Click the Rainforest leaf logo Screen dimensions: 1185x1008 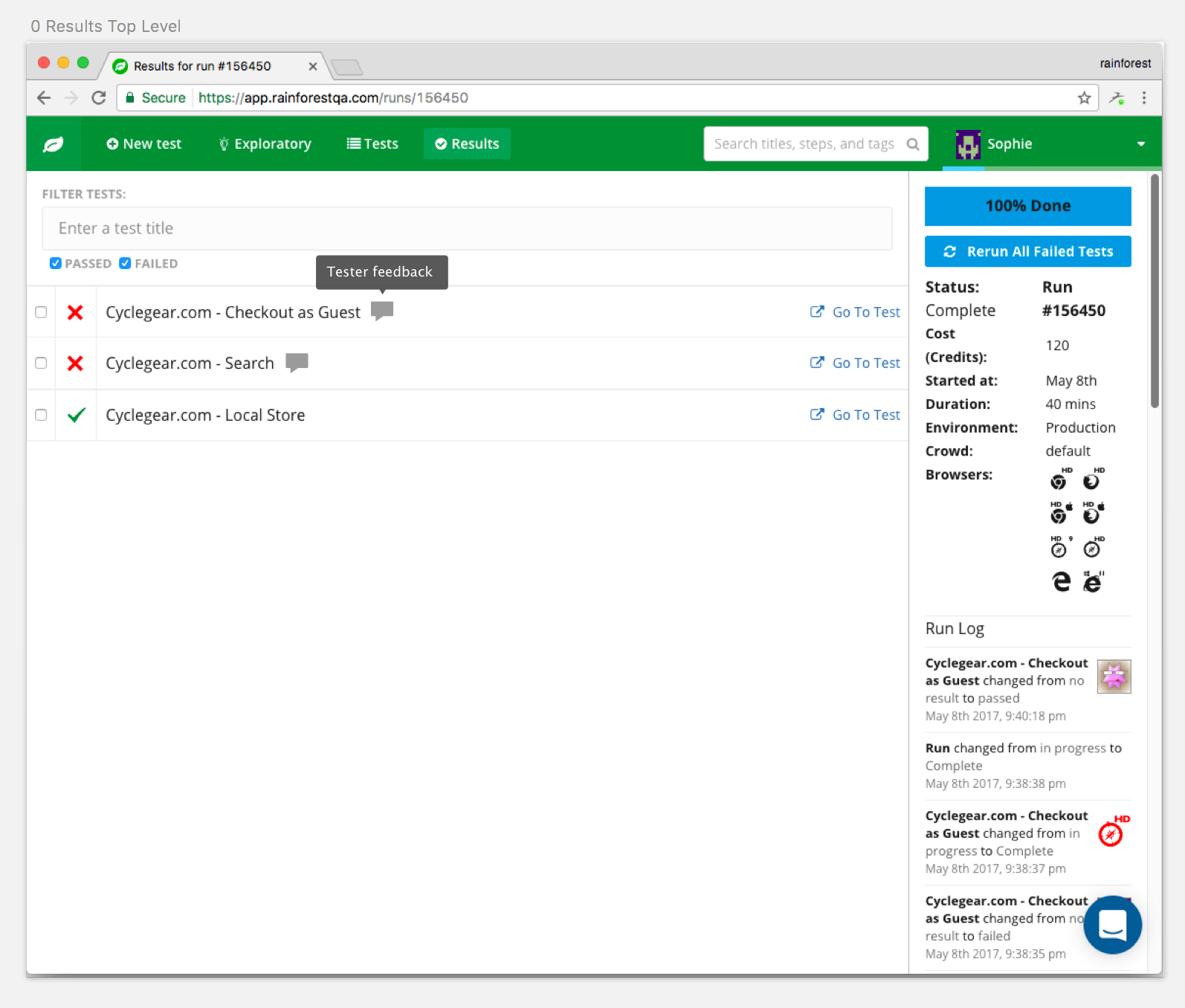[54, 144]
